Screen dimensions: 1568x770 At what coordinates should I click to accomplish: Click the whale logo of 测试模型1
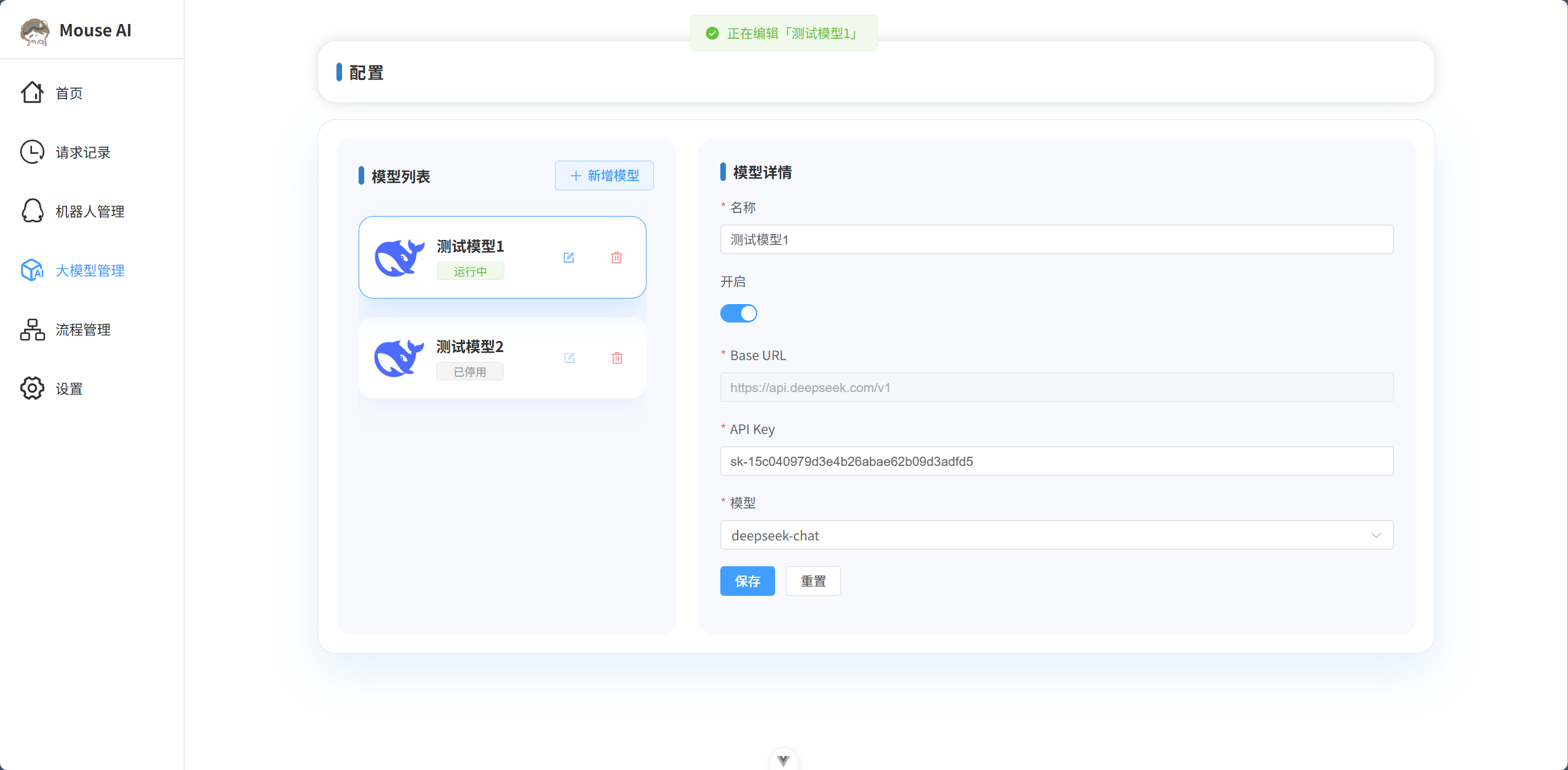tap(399, 258)
